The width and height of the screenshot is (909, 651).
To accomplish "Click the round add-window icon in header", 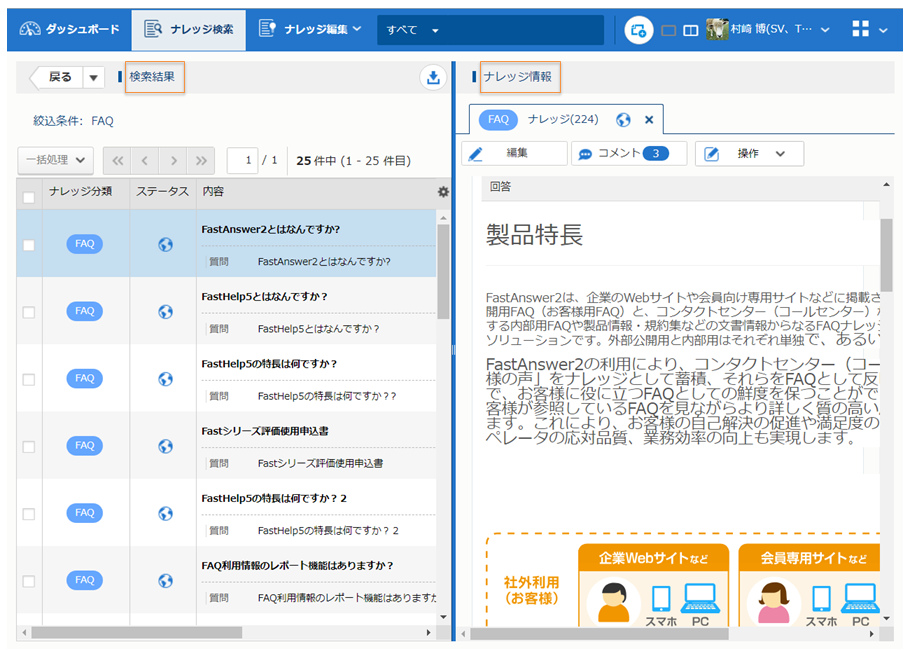I will click(x=638, y=30).
